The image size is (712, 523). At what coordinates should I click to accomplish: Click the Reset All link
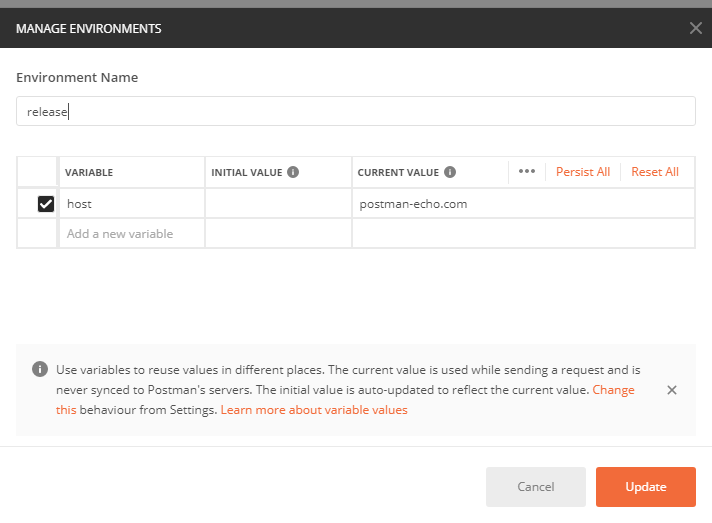tap(655, 172)
